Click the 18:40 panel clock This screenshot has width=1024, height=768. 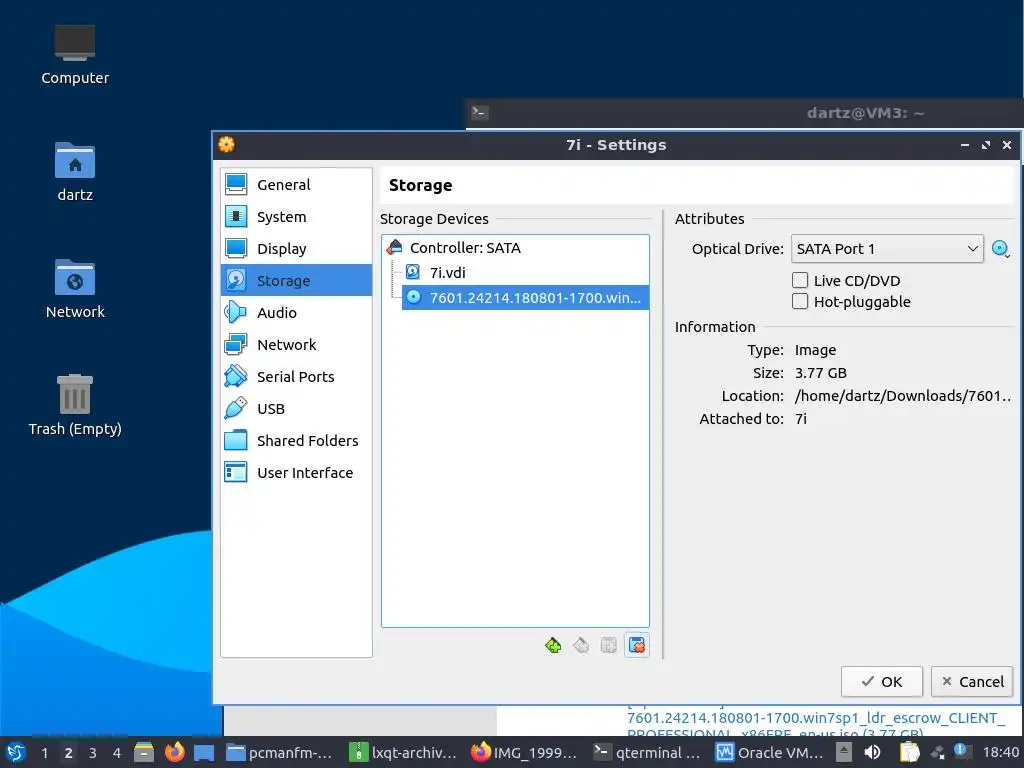click(x=1000, y=753)
